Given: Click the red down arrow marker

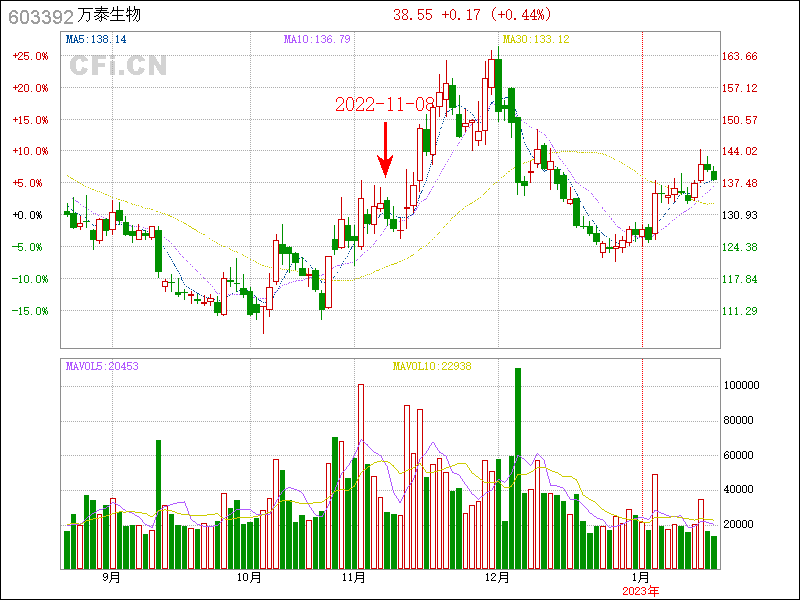Looking at the screenshot, I should pos(385,150).
